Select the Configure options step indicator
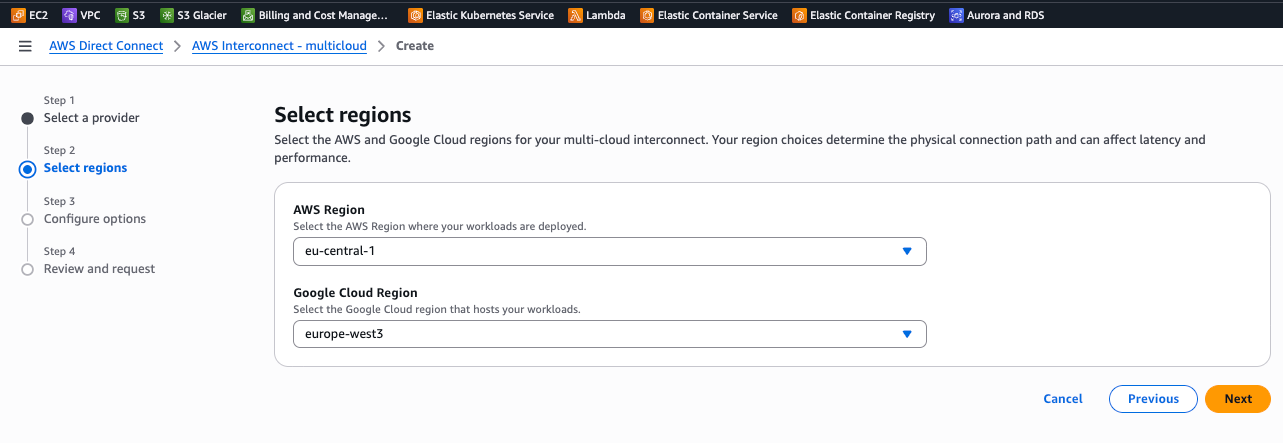 28,219
